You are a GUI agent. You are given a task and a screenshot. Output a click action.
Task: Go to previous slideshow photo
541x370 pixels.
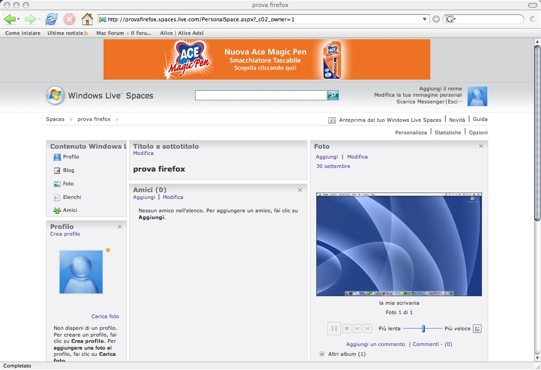[357, 328]
